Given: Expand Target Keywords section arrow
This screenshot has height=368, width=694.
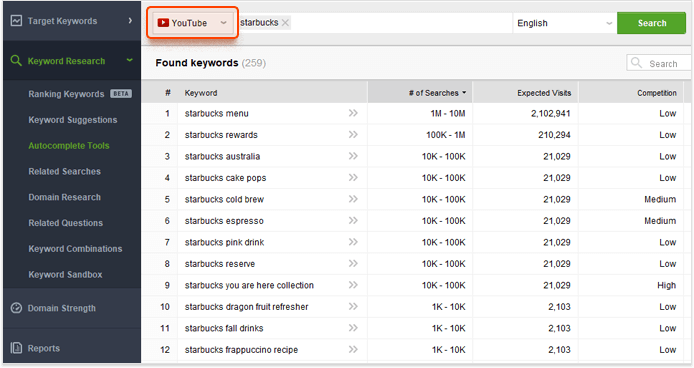Looking at the screenshot, I should [x=130, y=20].
